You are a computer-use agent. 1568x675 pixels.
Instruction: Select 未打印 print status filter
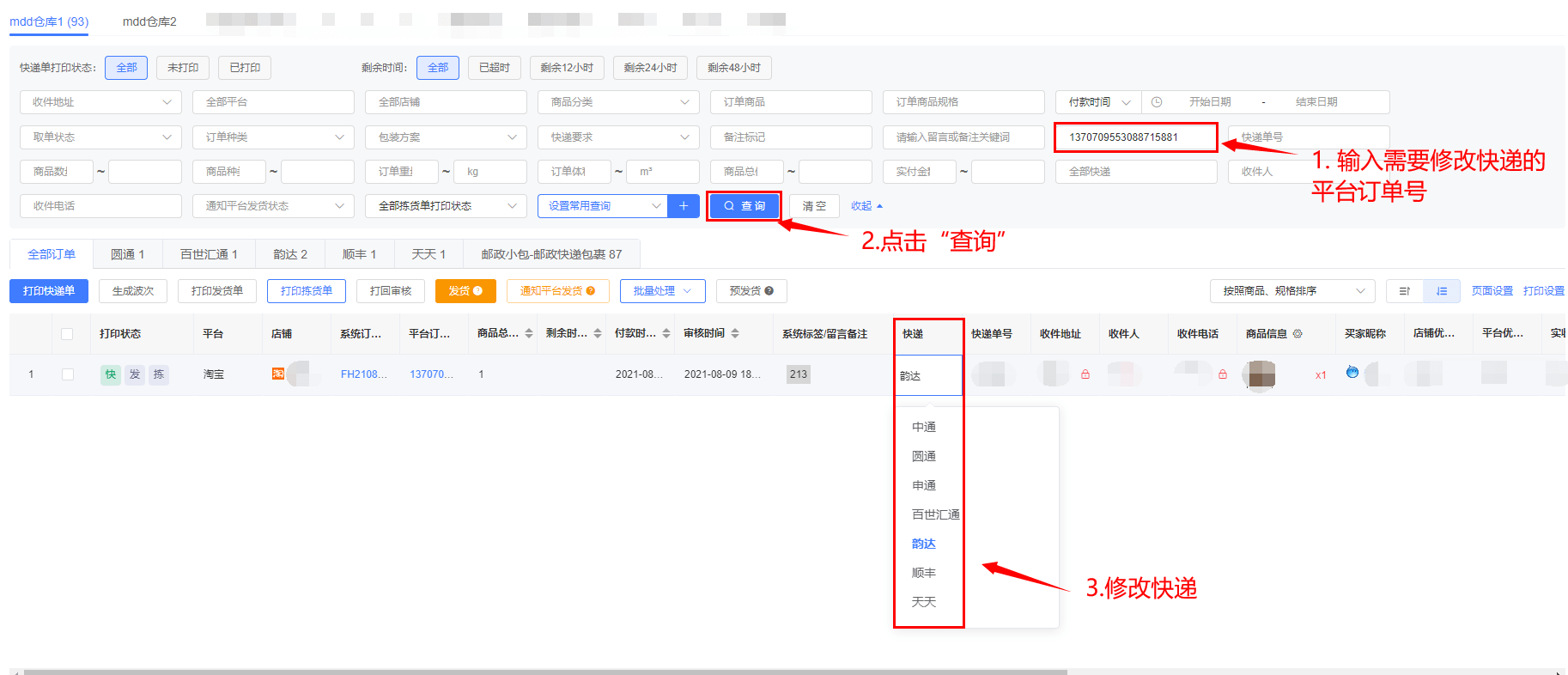coord(183,68)
